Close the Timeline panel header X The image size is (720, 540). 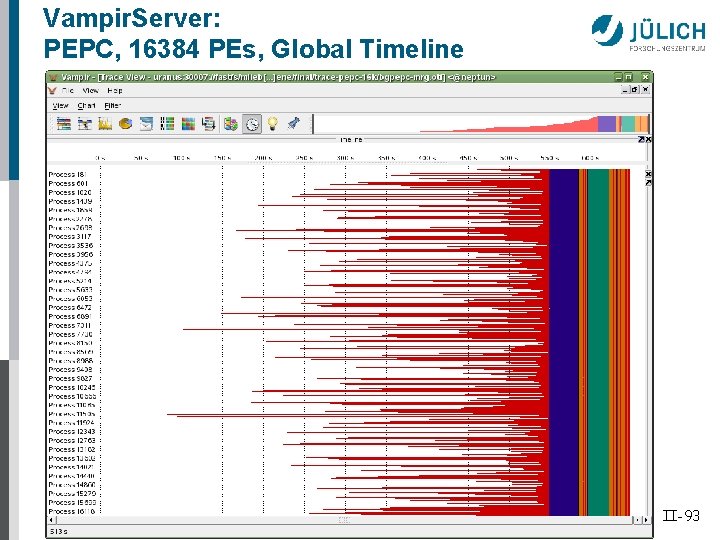point(648,139)
